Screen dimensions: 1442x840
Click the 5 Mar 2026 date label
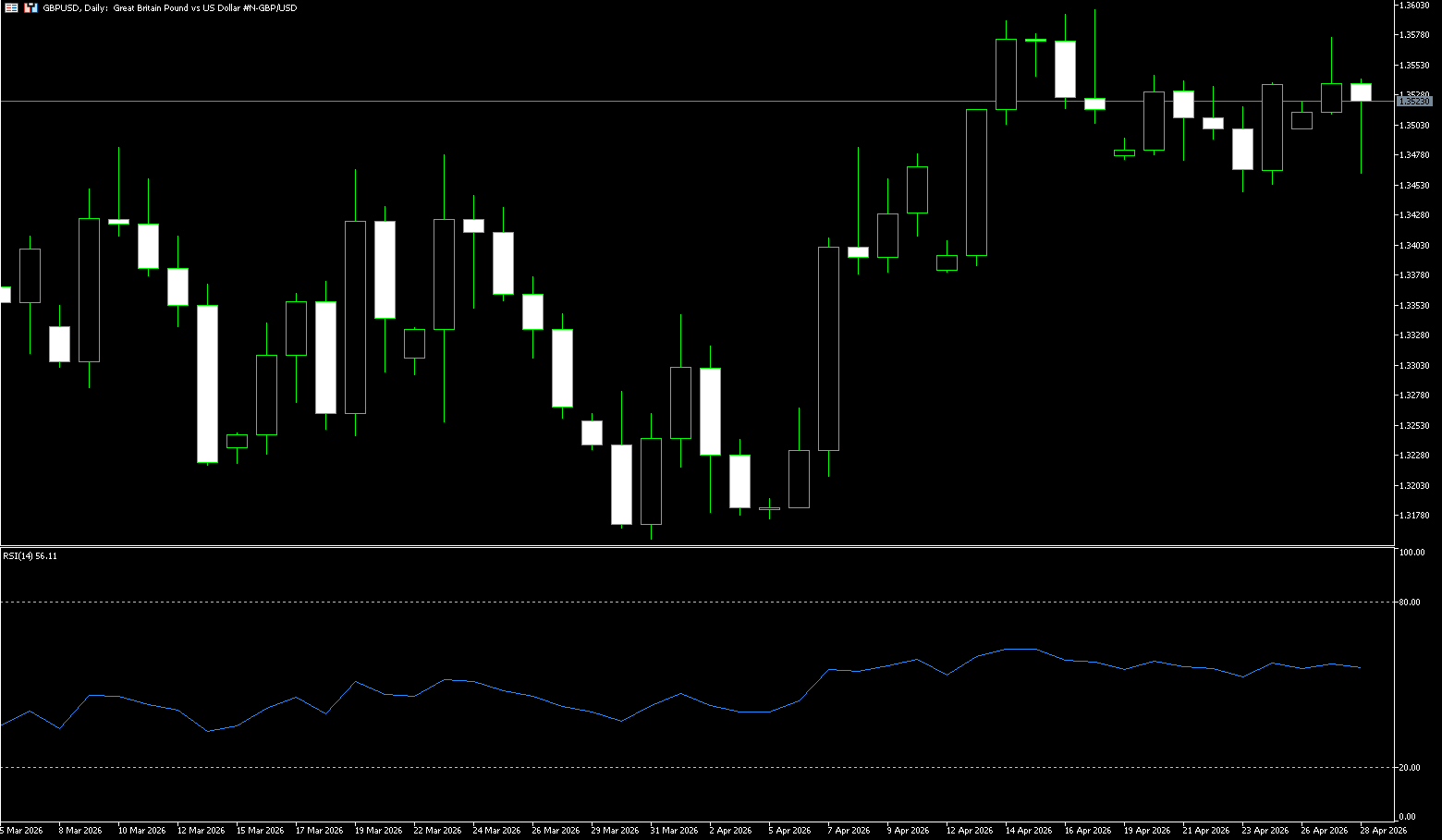22,831
